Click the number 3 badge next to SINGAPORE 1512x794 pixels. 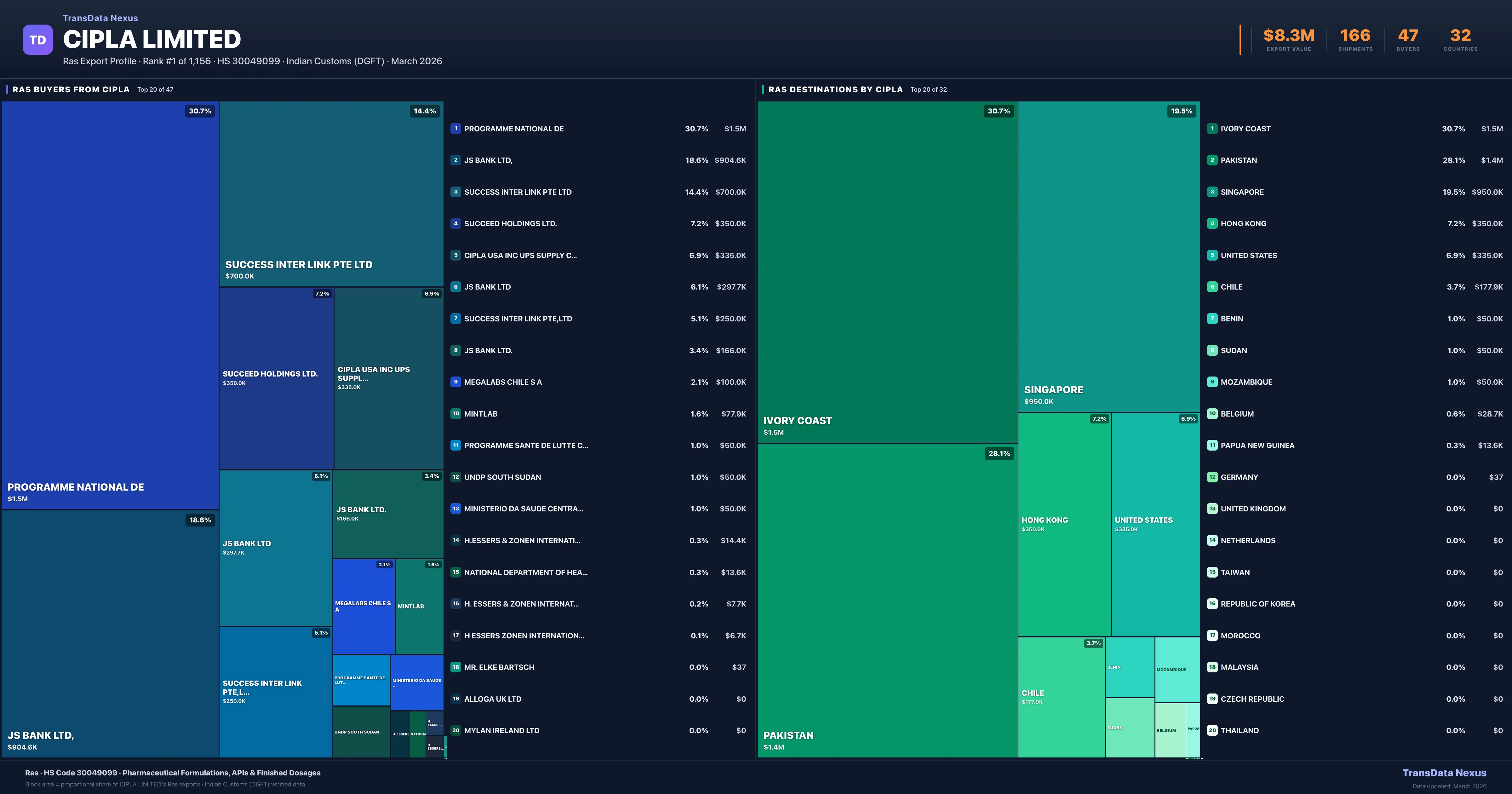[1213, 192]
